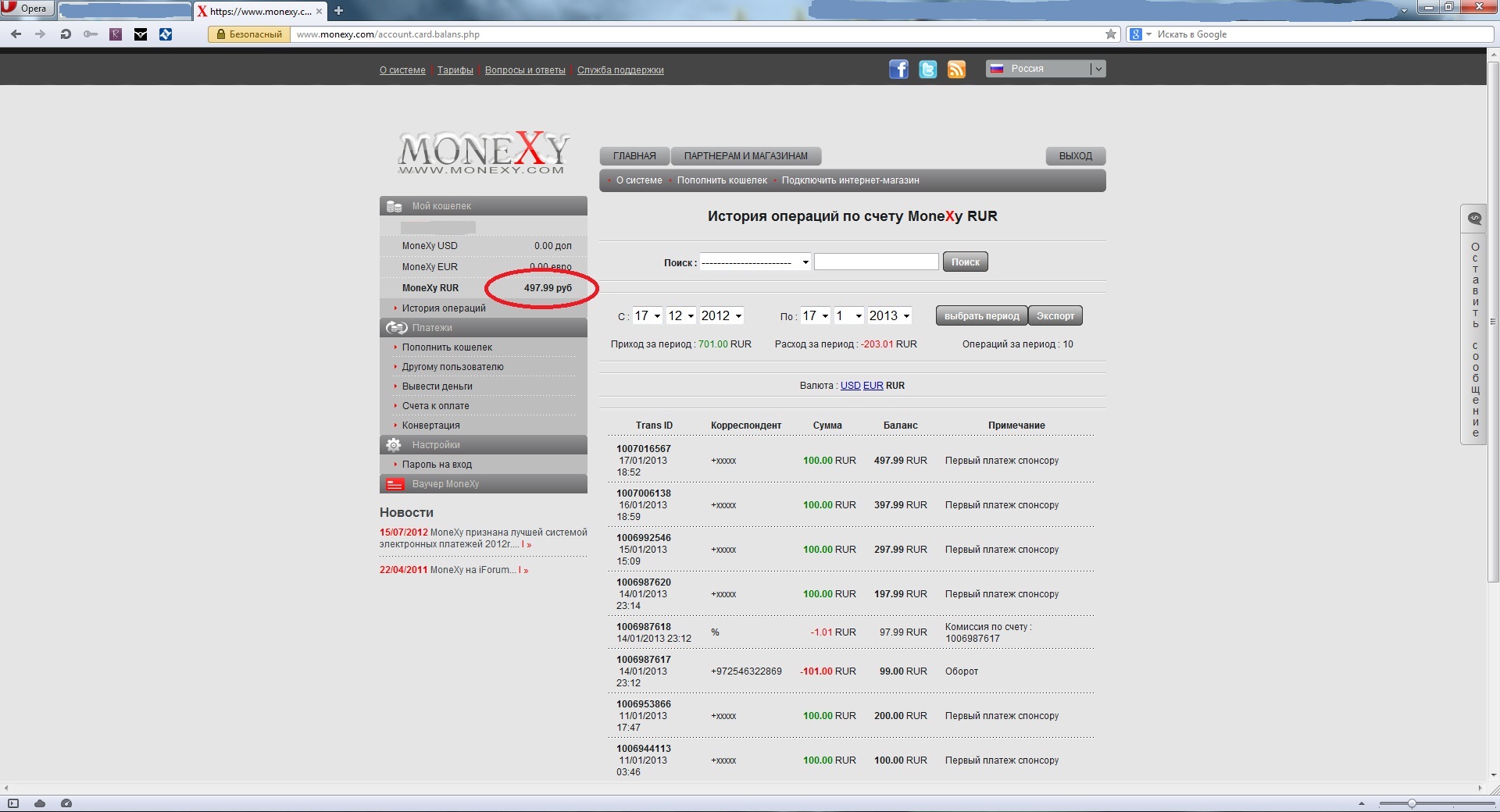The width and height of the screenshot is (1500, 812).
Task: Open the end day dropdown showing 17
Action: [816, 315]
